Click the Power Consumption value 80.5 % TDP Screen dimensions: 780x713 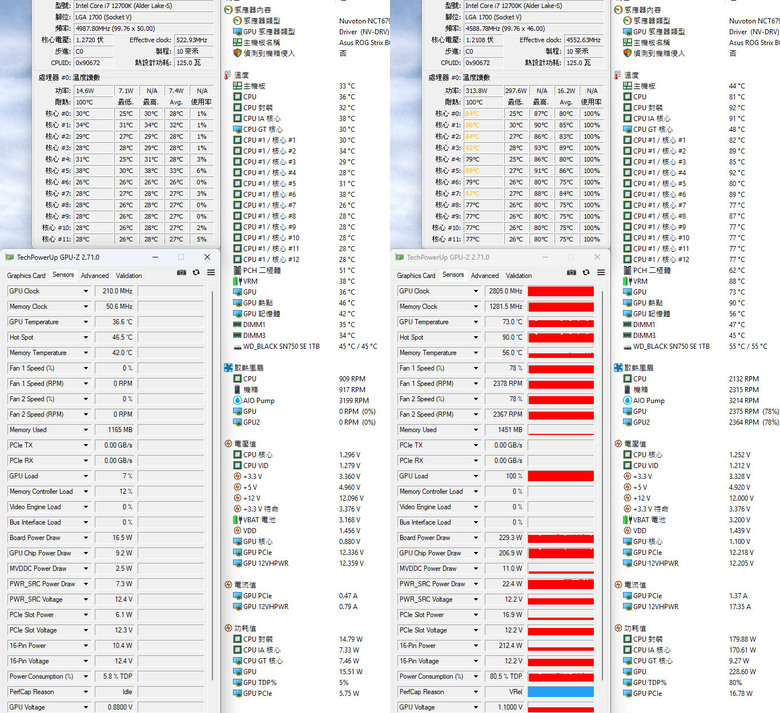[x=505, y=676]
